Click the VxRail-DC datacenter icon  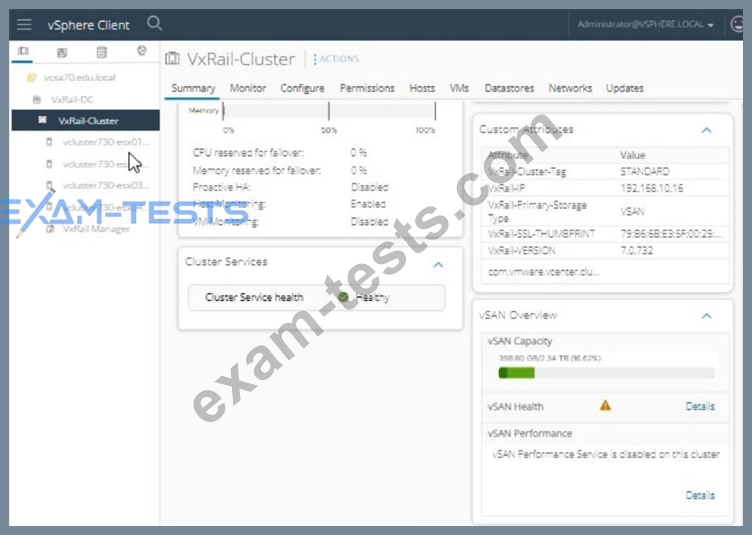pos(36,99)
